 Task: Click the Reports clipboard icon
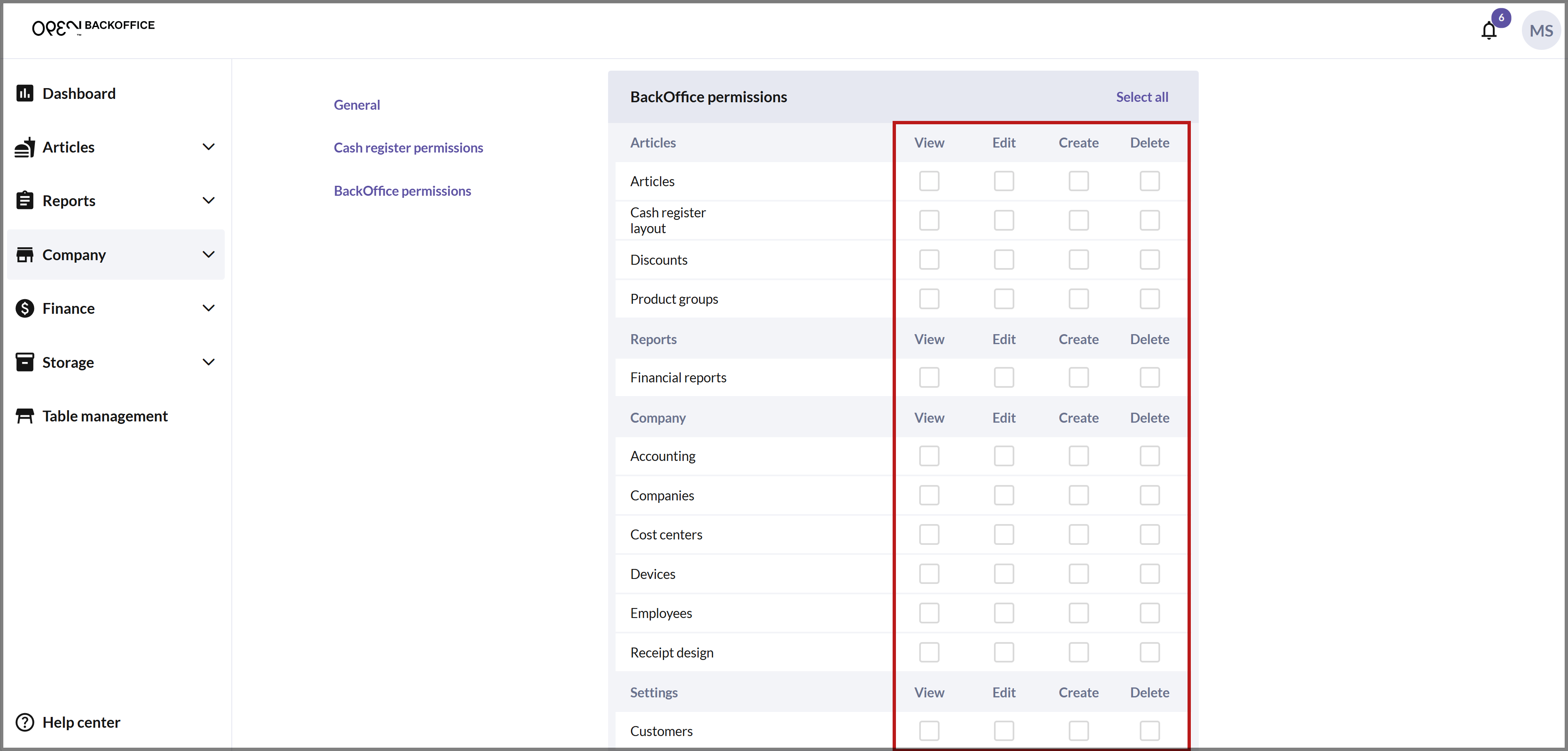pyautogui.click(x=25, y=200)
